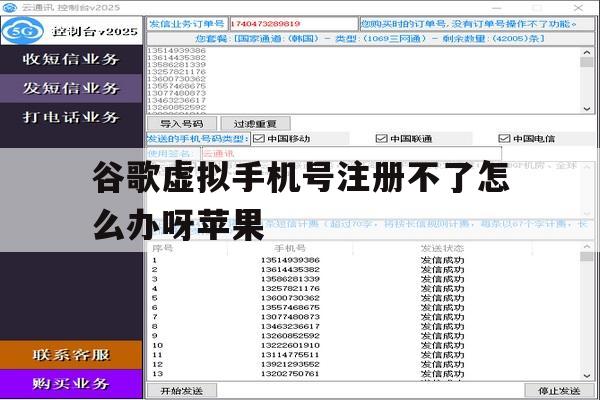Screen dimensions: 600x400
Task: Click results table scroll-down arrow
Action: point(587,376)
